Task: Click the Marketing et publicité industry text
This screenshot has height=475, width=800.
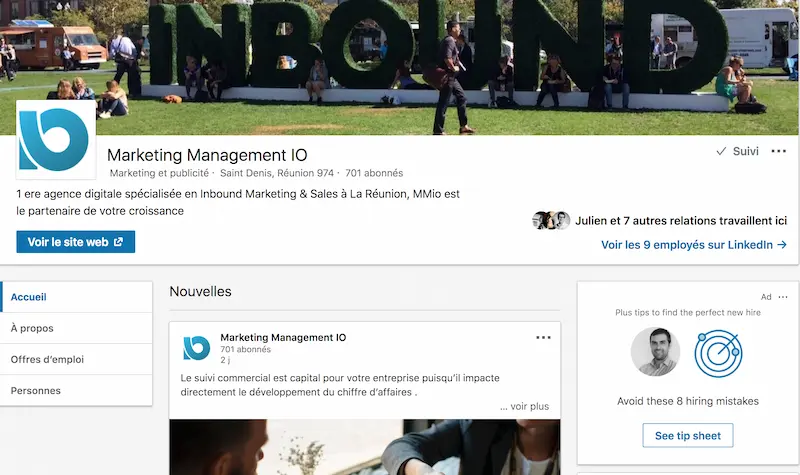Action: click(159, 173)
